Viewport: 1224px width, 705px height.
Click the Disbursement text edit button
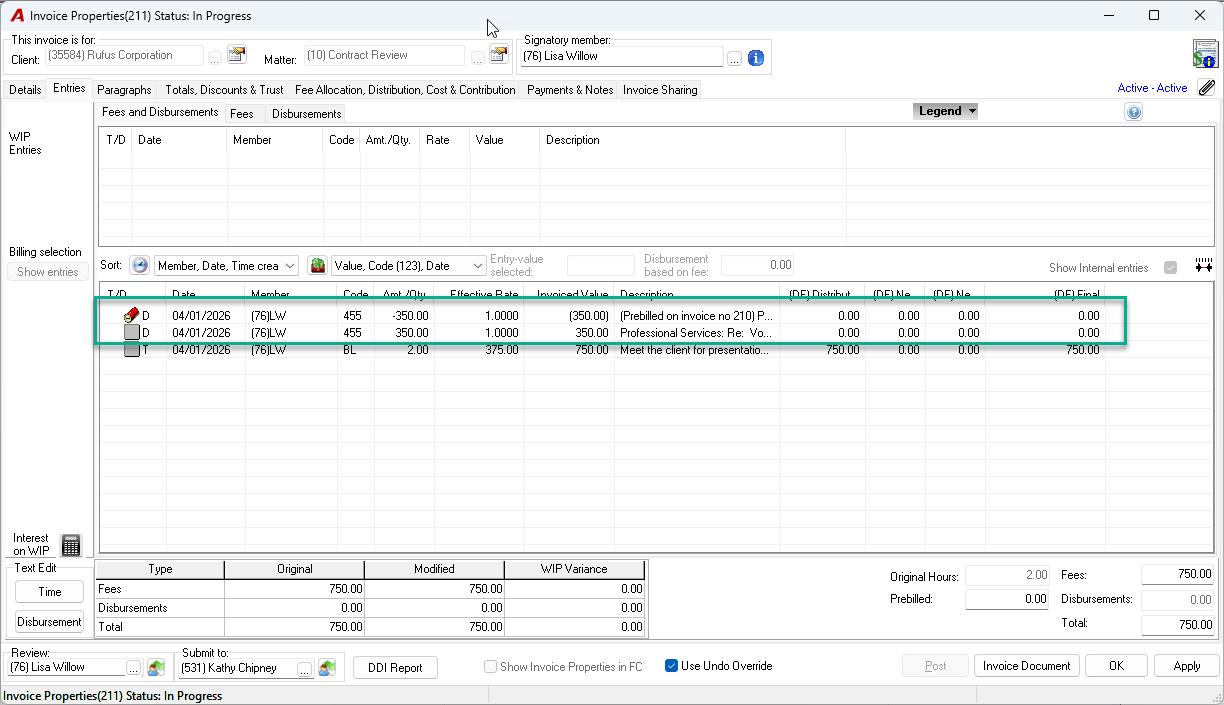50,621
